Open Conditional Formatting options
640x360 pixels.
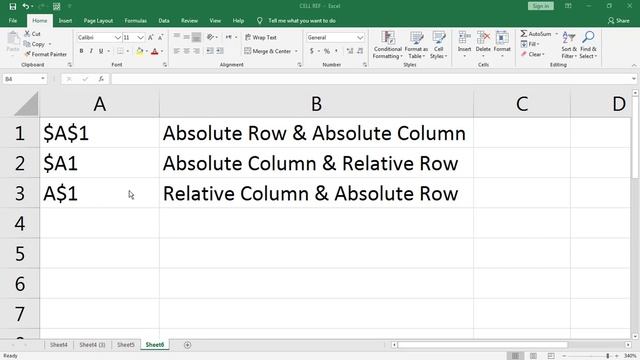pyautogui.click(x=387, y=45)
